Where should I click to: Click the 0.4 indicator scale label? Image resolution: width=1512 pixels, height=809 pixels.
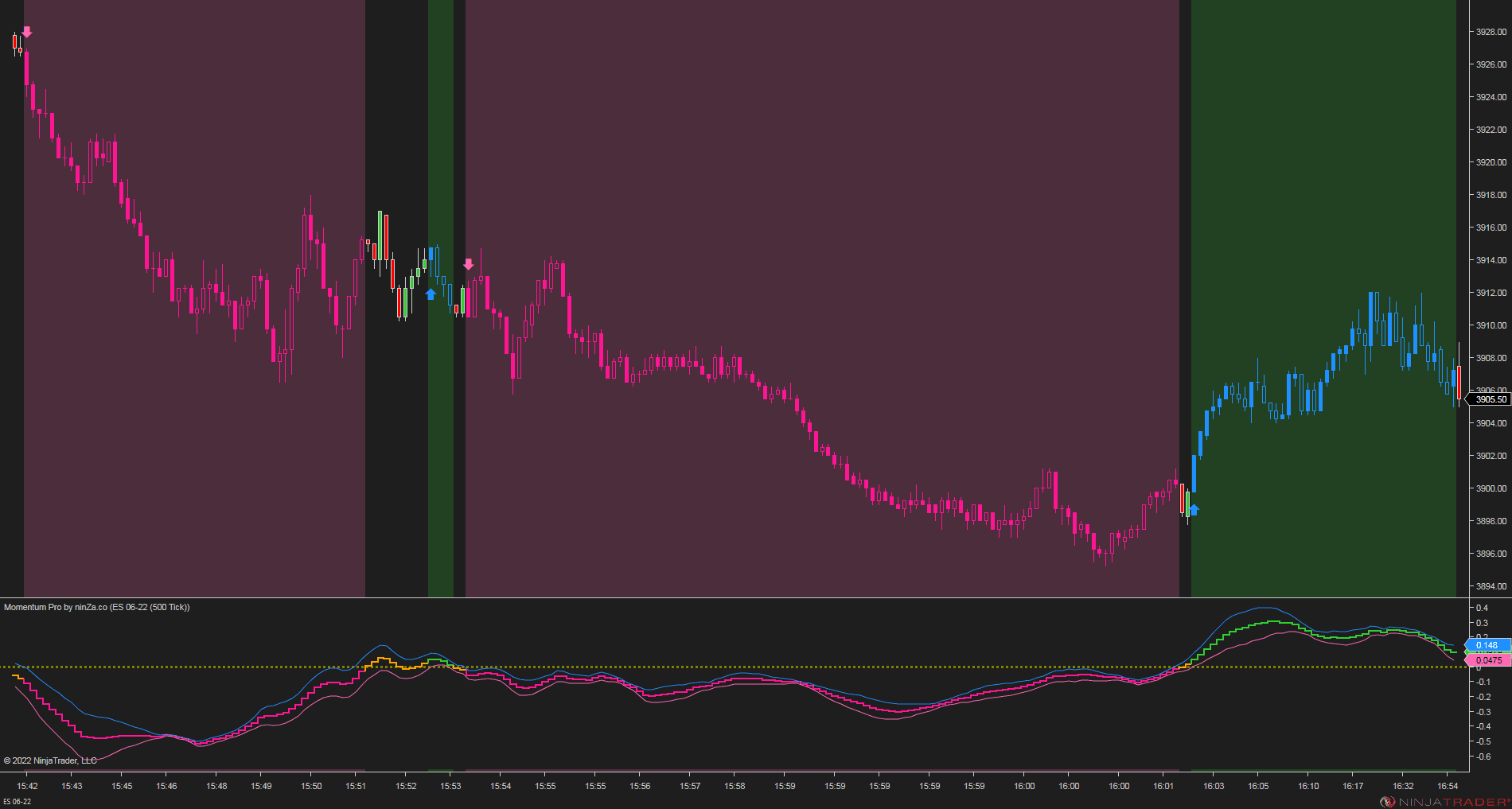pos(1483,608)
